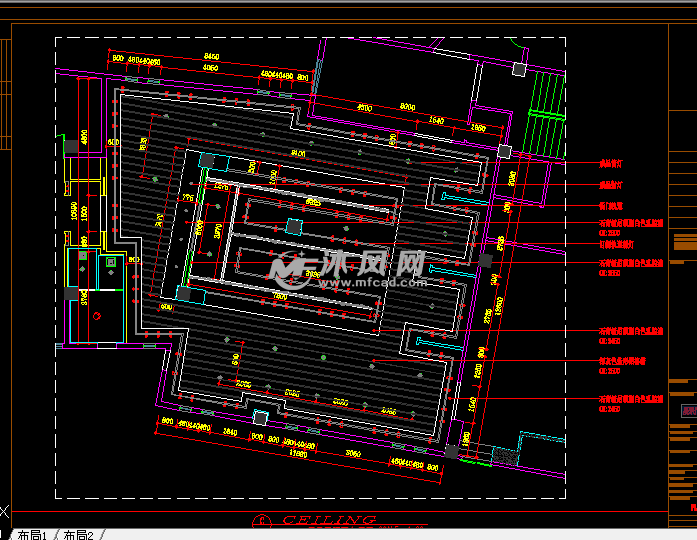
Task: Select the green door swing arc at top
Action: (516, 47)
